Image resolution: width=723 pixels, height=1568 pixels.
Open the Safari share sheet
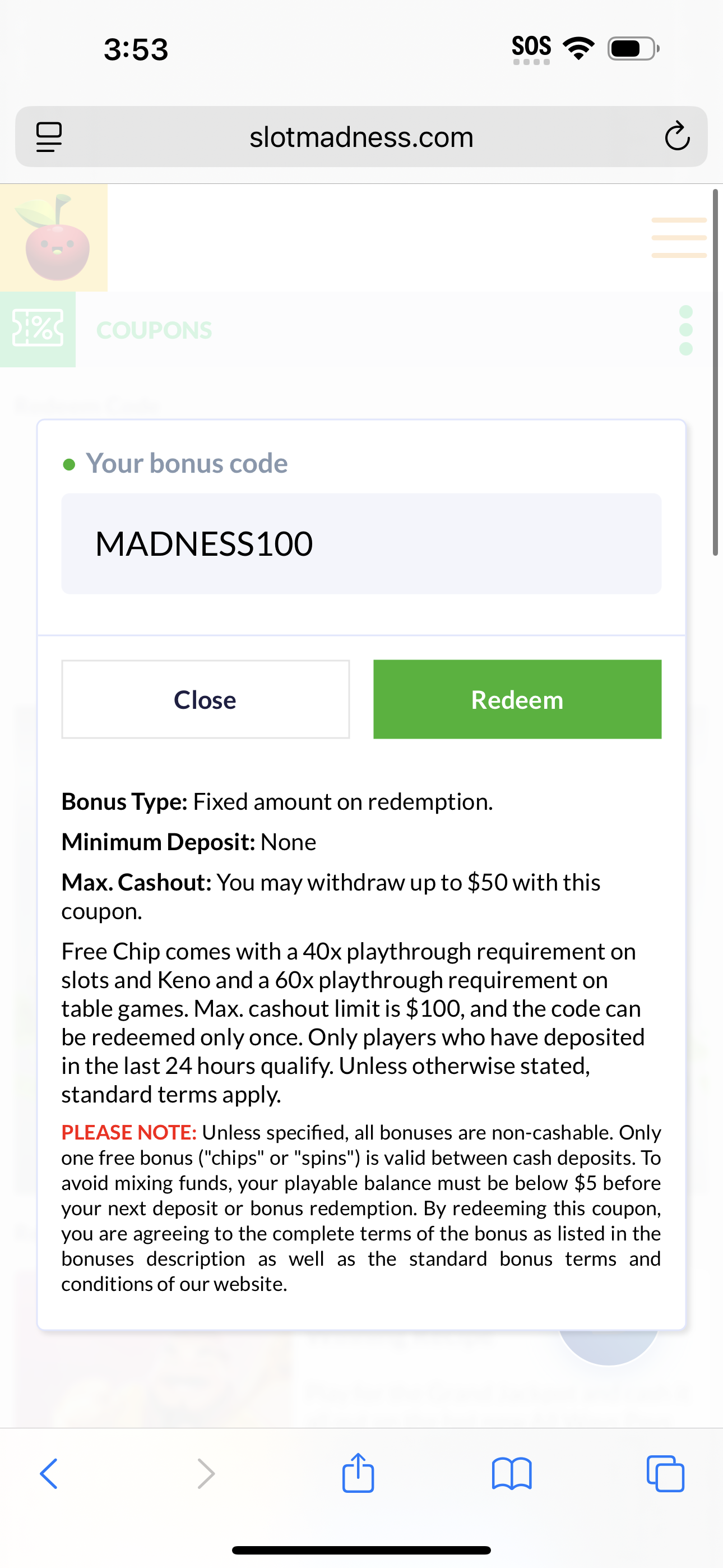coord(358,1472)
